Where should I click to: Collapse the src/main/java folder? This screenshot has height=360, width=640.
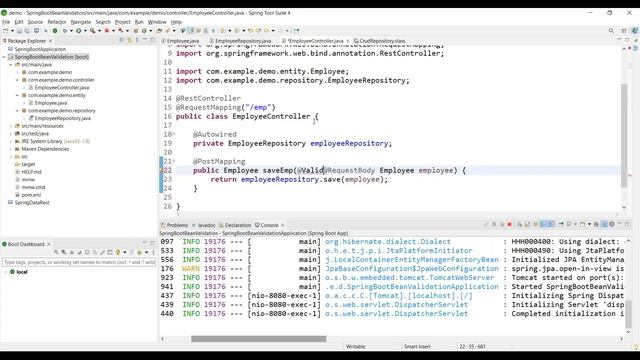(11, 64)
